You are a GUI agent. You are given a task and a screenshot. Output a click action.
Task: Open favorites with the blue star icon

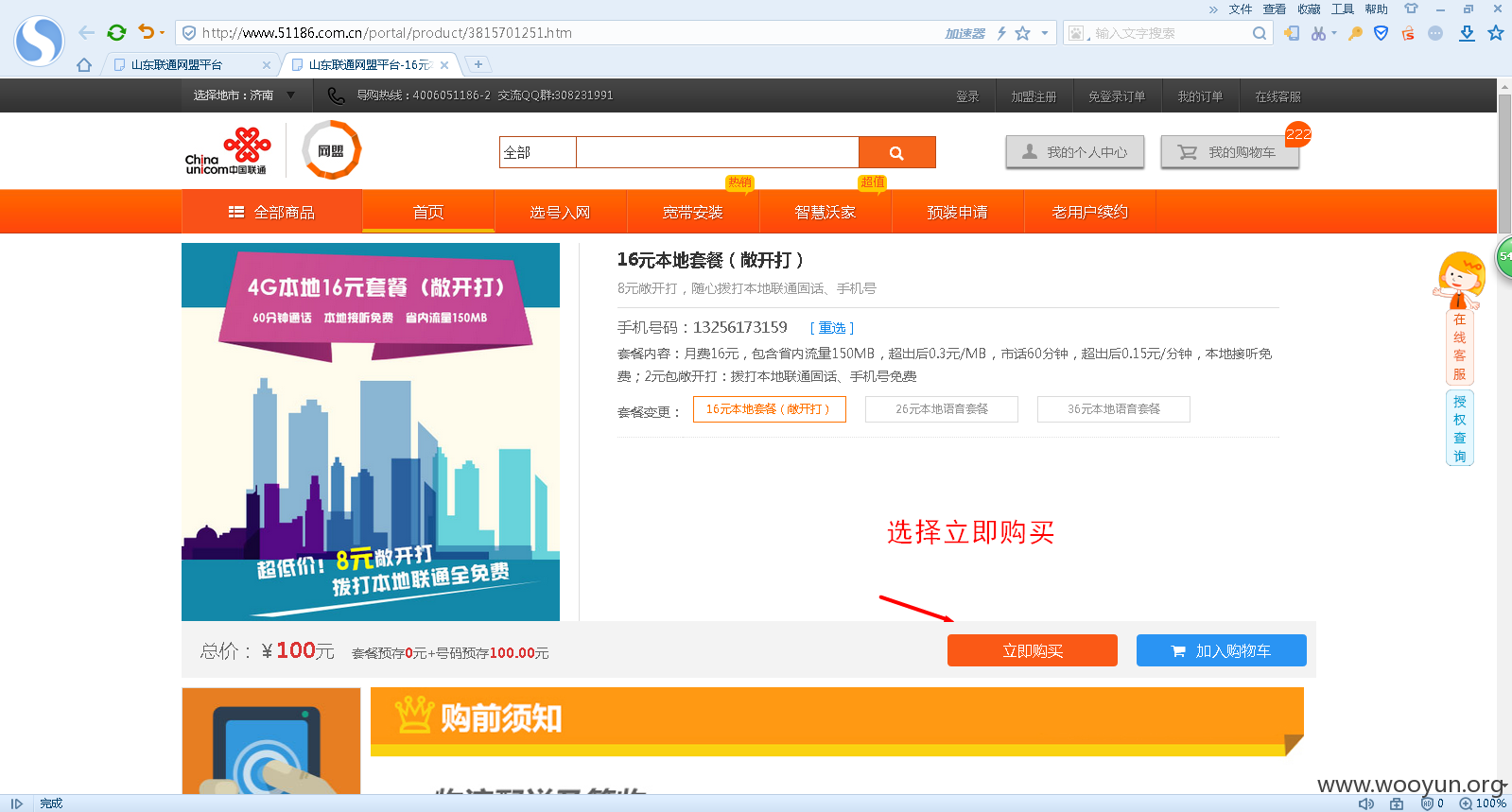point(1496,33)
